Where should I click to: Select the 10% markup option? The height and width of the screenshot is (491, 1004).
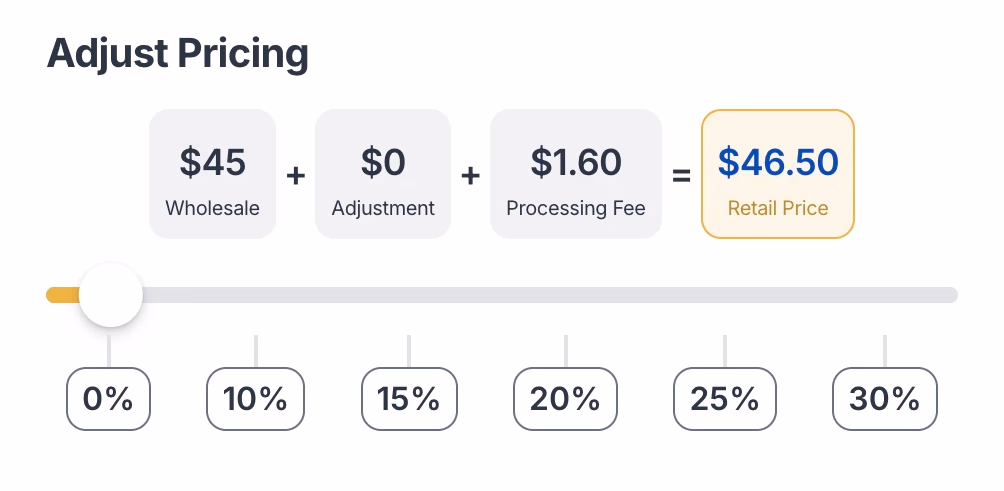(255, 399)
